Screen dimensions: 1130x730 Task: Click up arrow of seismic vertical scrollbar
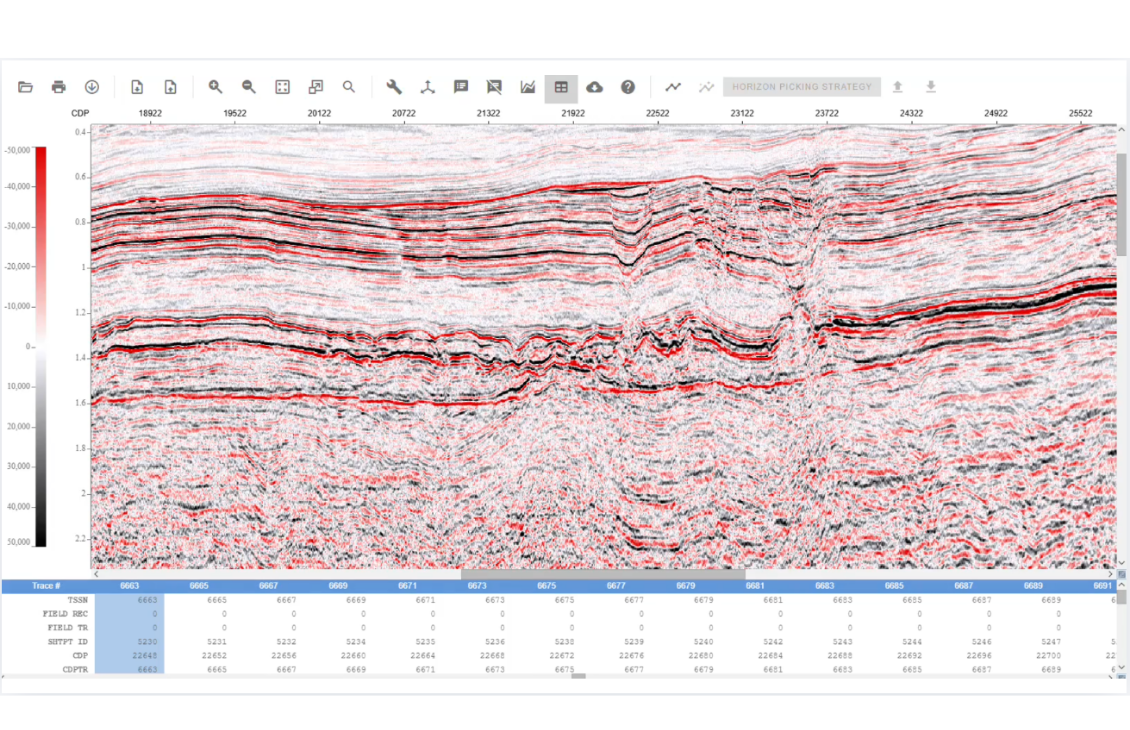tap(1121, 129)
